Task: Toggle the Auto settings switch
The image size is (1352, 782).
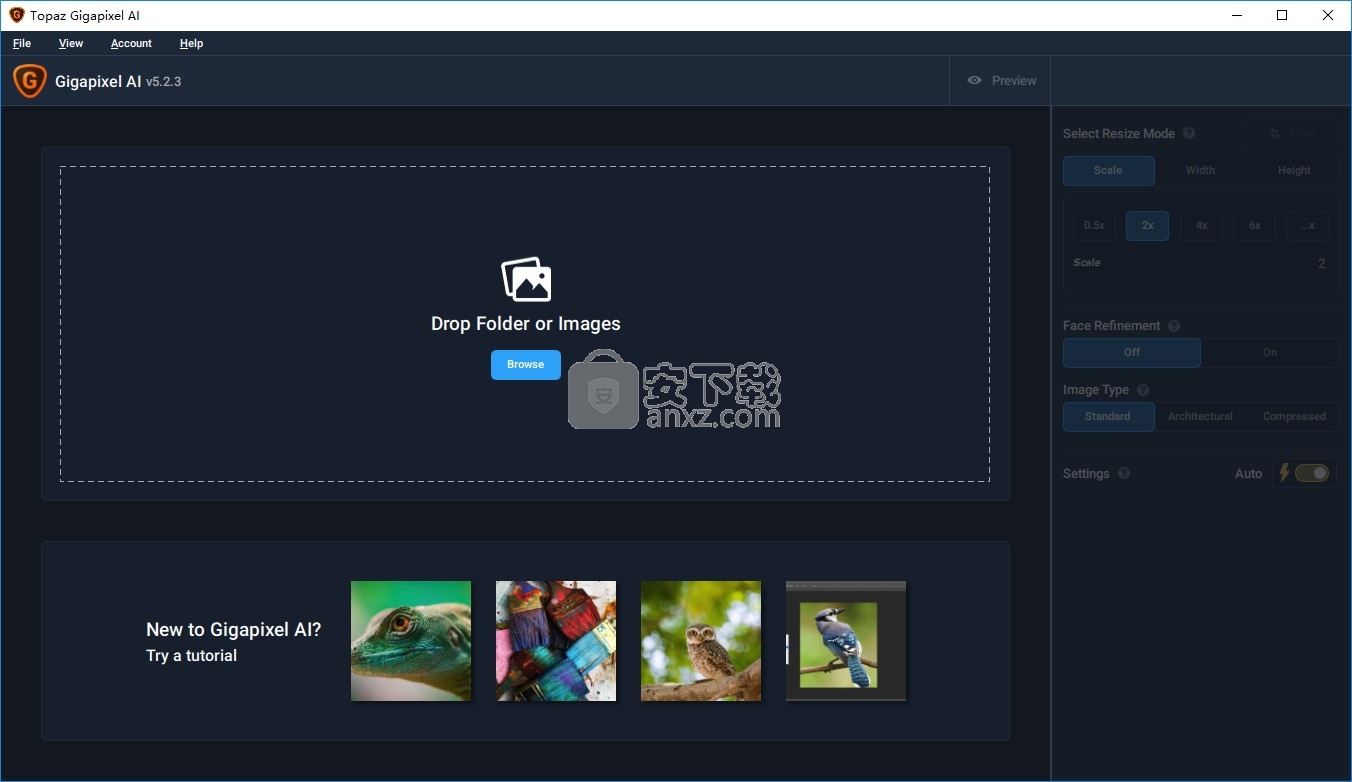Action: pos(1311,473)
